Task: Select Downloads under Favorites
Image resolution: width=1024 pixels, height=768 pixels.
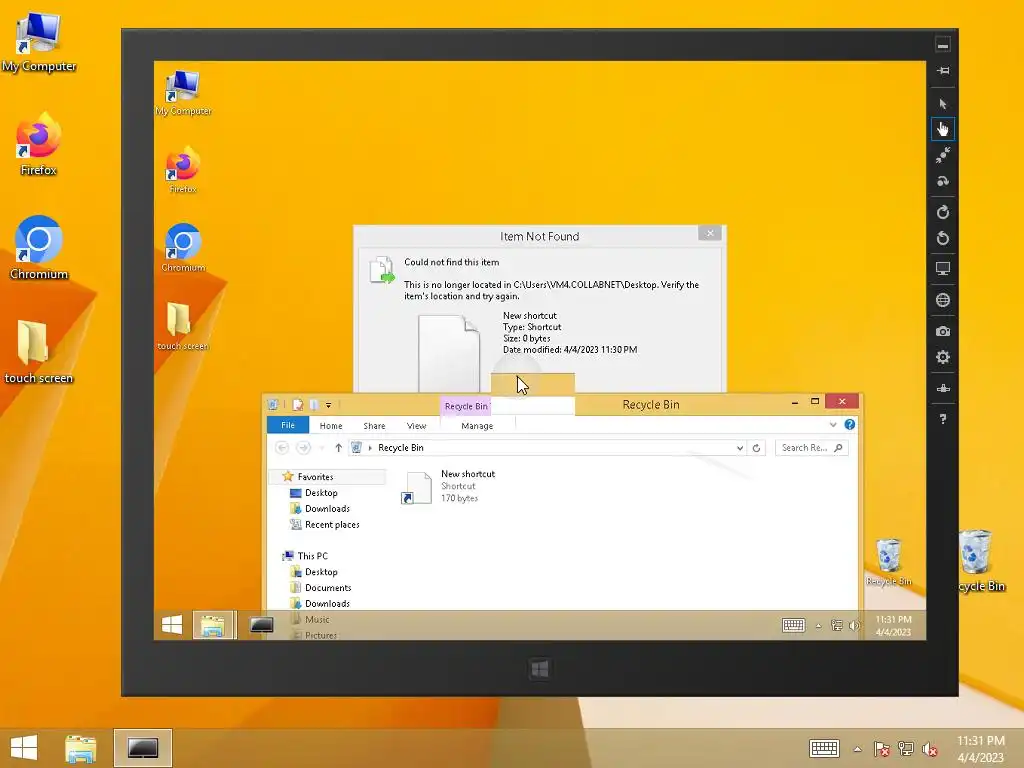Action: tap(327, 509)
